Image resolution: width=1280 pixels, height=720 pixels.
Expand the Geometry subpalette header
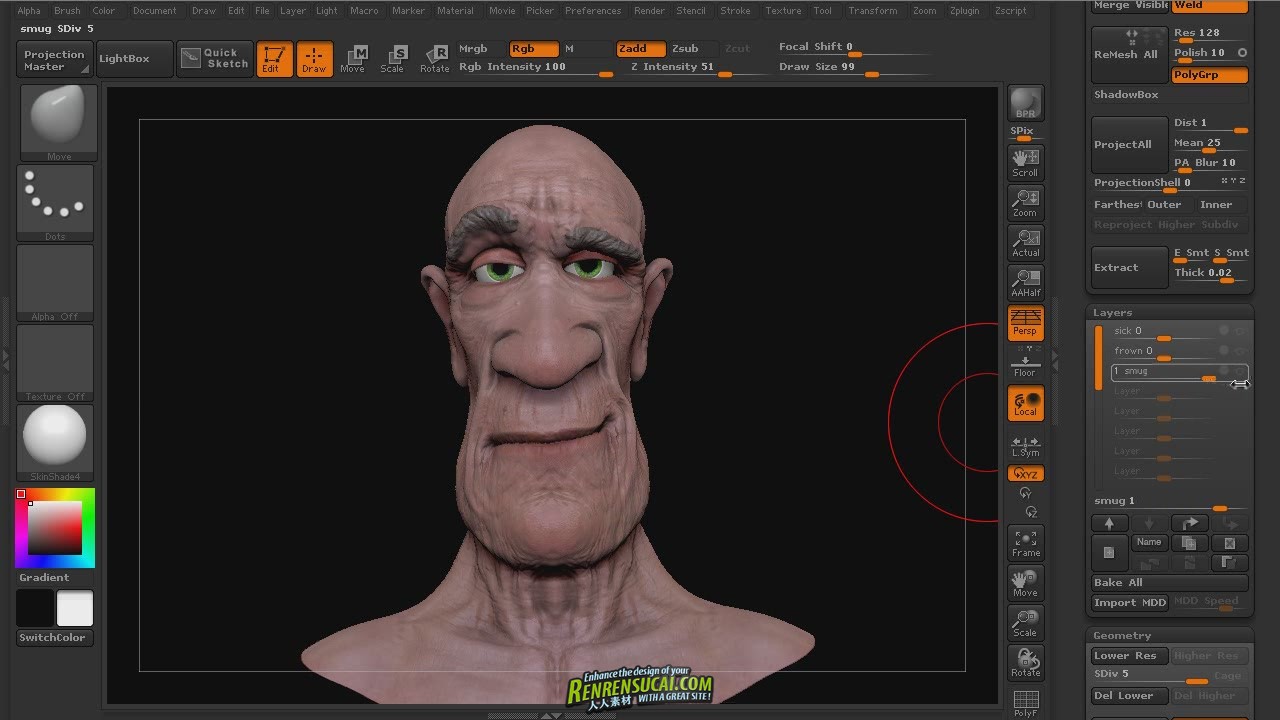pyautogui.click(x=1122, y=635)
